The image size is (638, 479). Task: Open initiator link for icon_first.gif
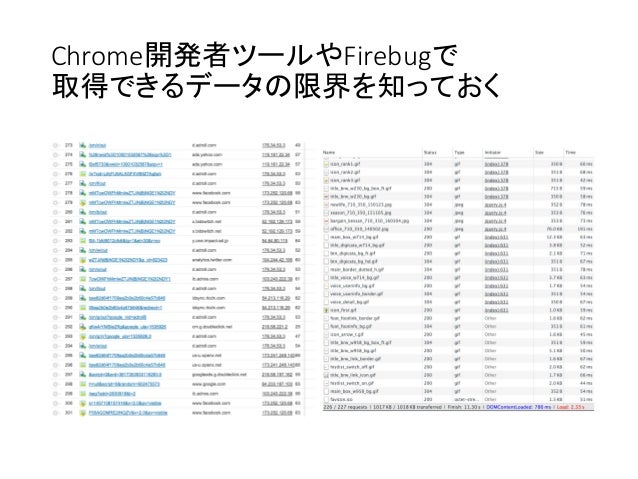(496, 311)
